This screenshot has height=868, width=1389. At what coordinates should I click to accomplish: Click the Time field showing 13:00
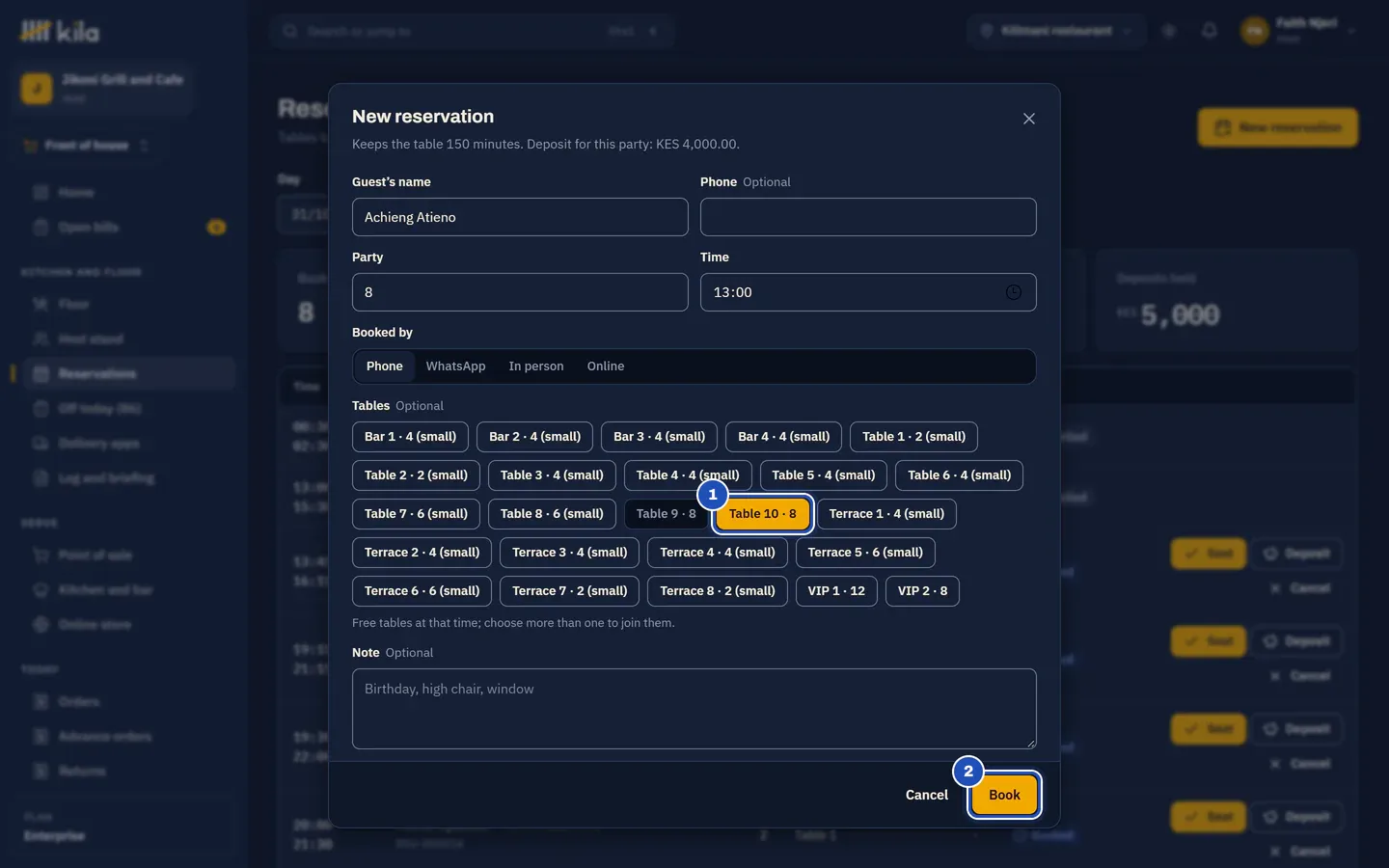[x=868, y=292]
